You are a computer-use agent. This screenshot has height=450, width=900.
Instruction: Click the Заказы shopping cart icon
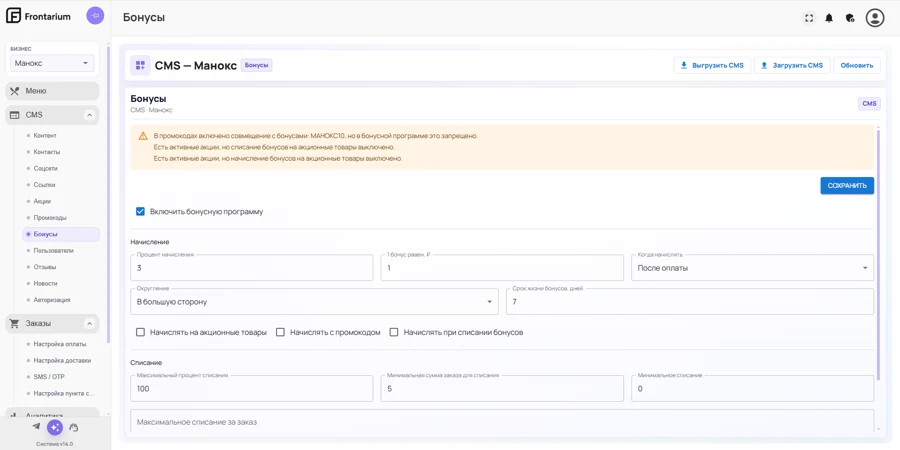click(x=15, y=323)
